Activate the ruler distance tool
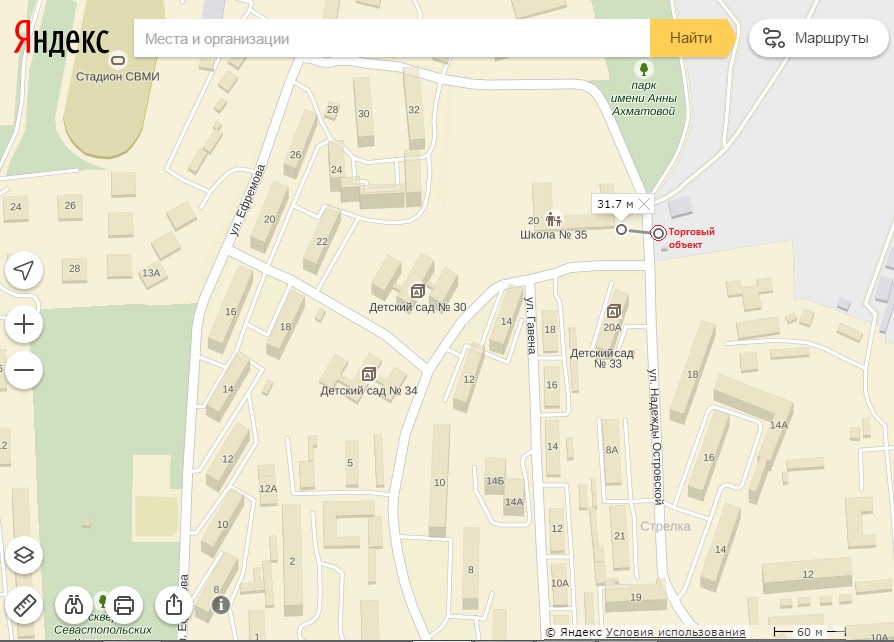This screenshot has width=894, height=642. 24,605
